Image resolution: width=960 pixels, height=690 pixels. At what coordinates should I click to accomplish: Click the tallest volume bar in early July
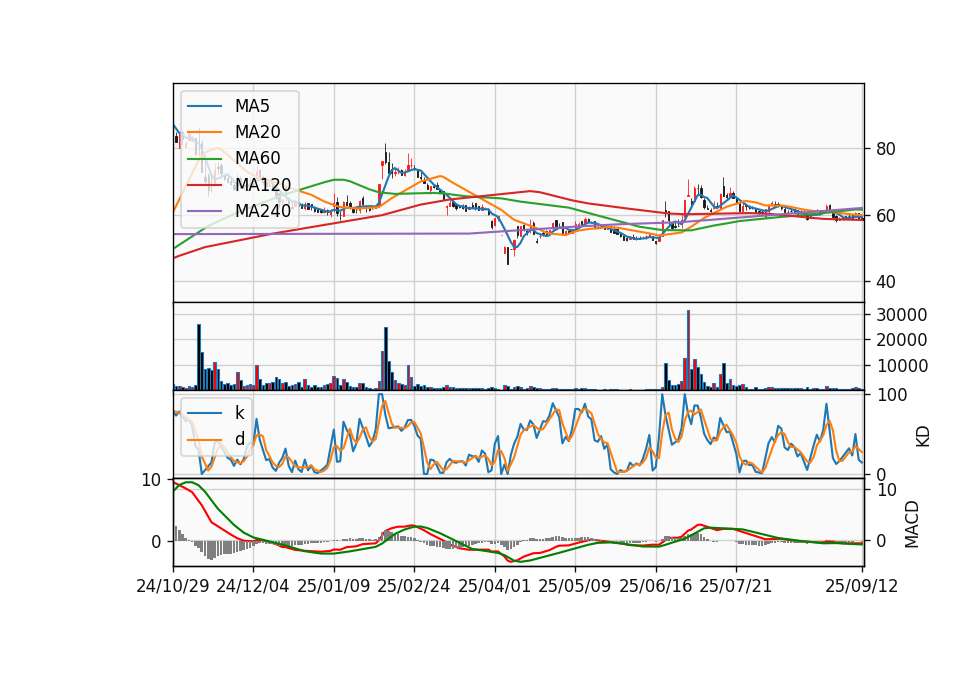pyautogui.click(x=688, y=350)
